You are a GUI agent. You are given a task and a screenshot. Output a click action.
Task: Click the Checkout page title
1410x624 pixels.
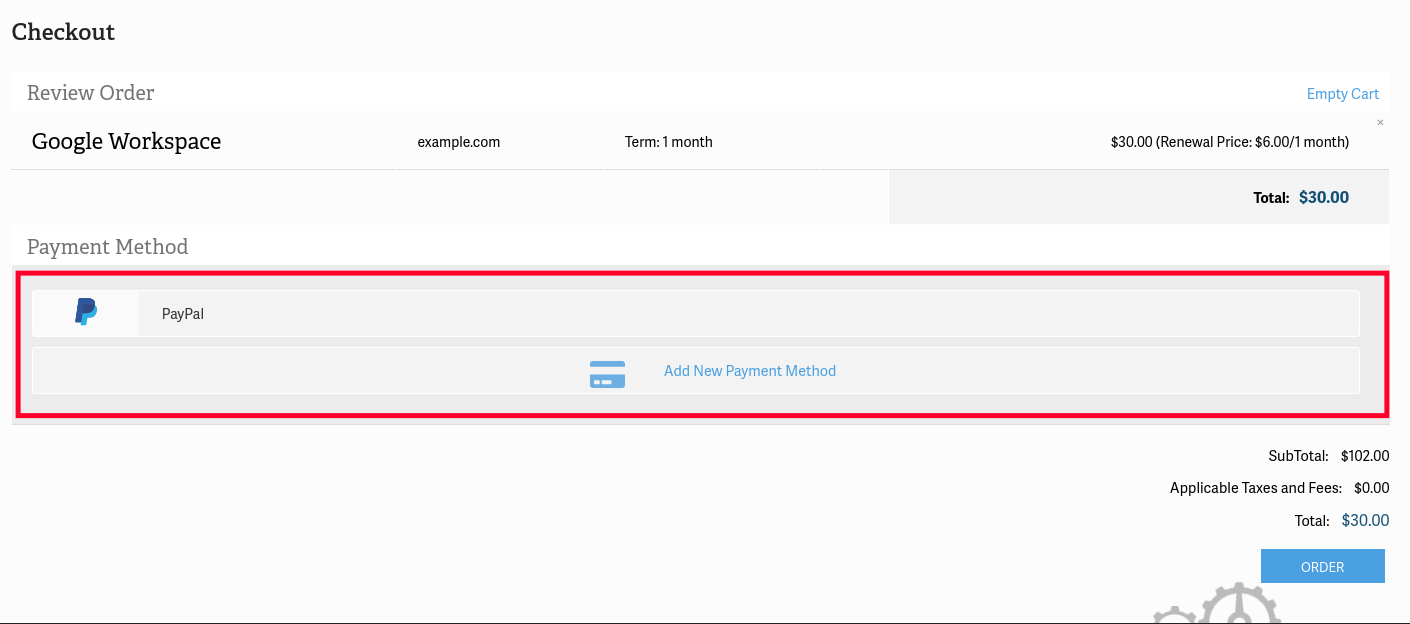pyautogui.click(x=63, y=32)
